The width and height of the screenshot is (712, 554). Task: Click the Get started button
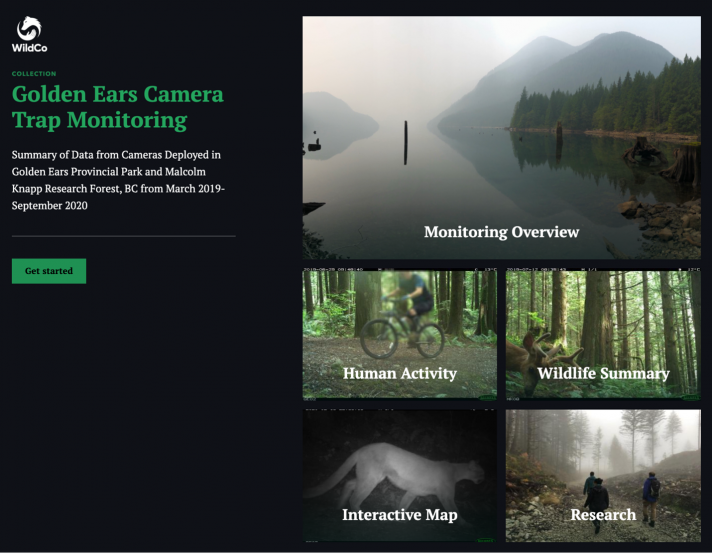(49, 271)
